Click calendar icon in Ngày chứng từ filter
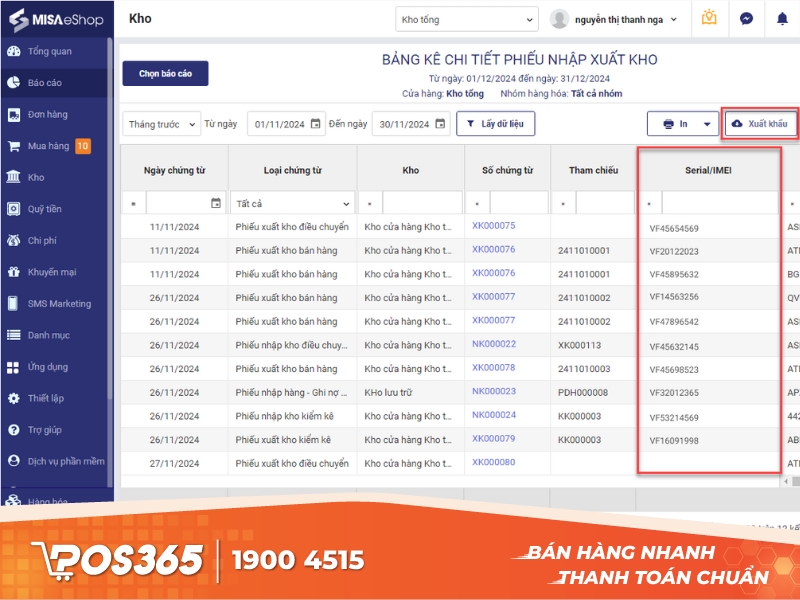800x600 pixels. pyautogui.click(x=216, y=203)
